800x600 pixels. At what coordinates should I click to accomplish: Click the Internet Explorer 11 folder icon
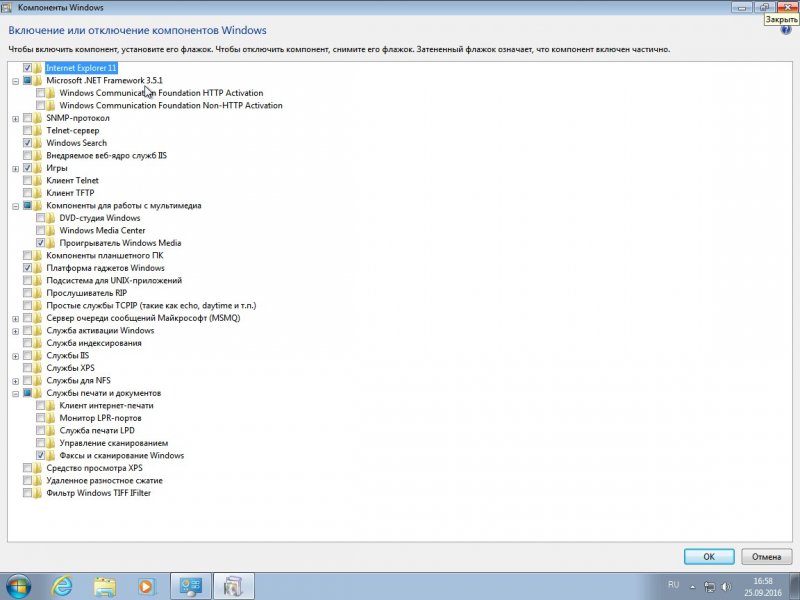click(x=38, y=68)
